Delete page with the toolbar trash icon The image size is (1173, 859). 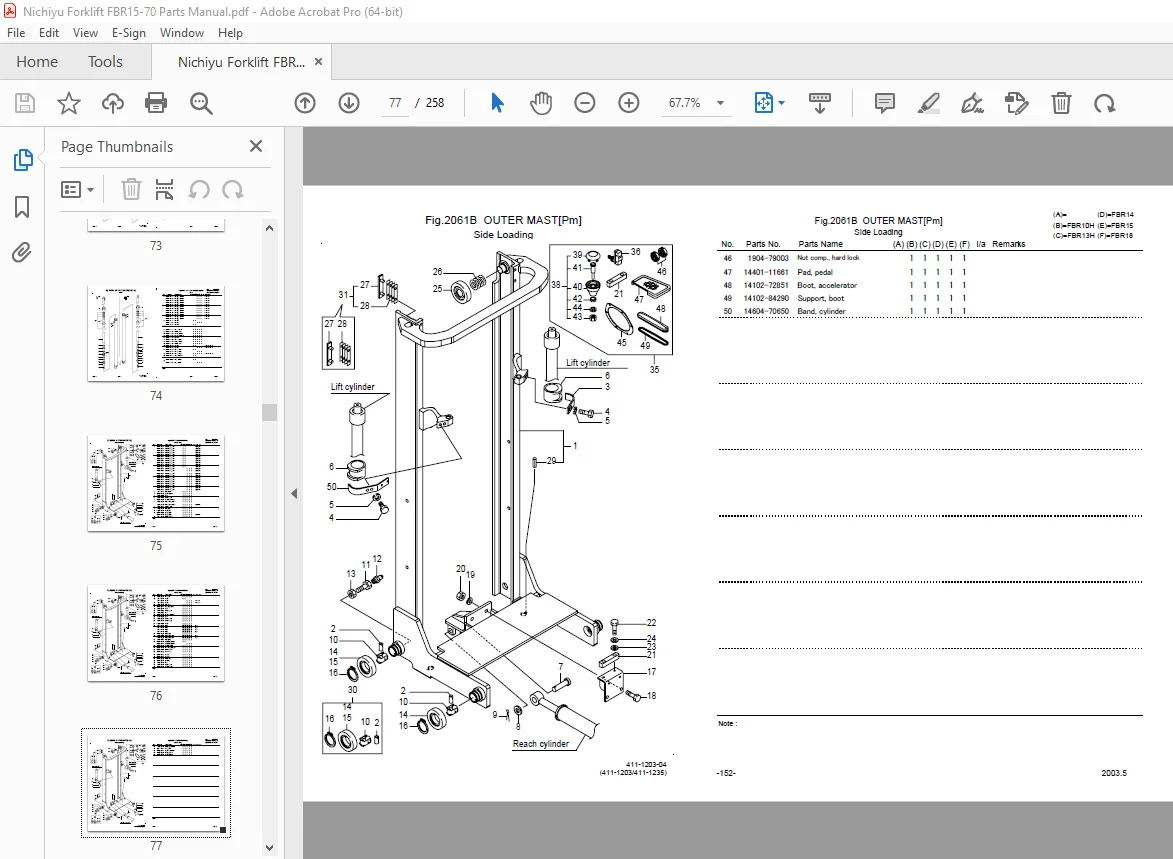[x=1061, y=103]
